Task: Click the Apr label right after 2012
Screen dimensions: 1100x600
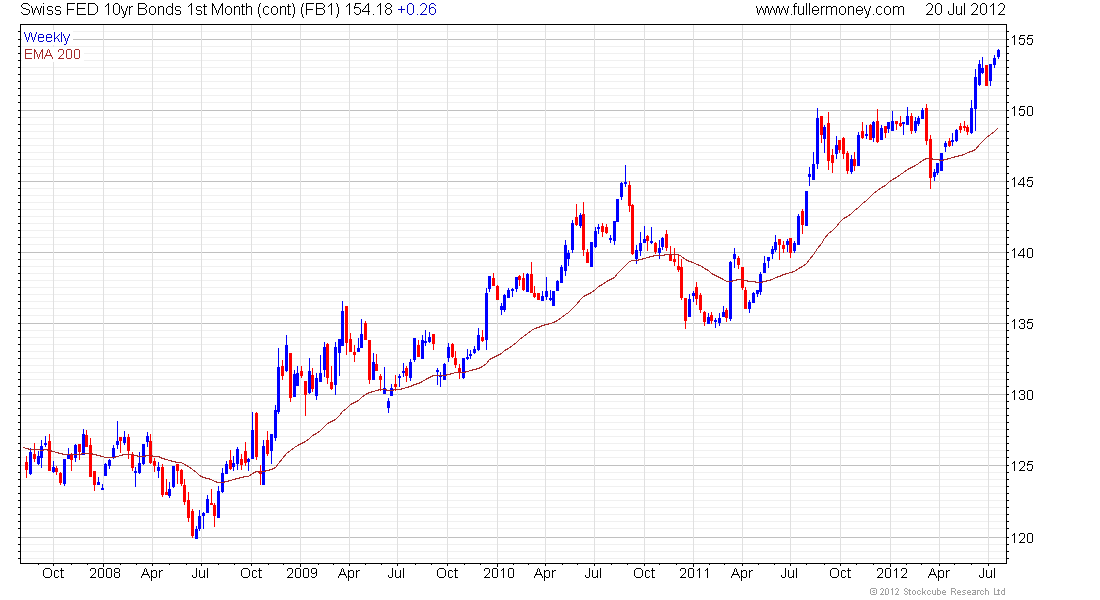Action: click(x=939, y=573)
